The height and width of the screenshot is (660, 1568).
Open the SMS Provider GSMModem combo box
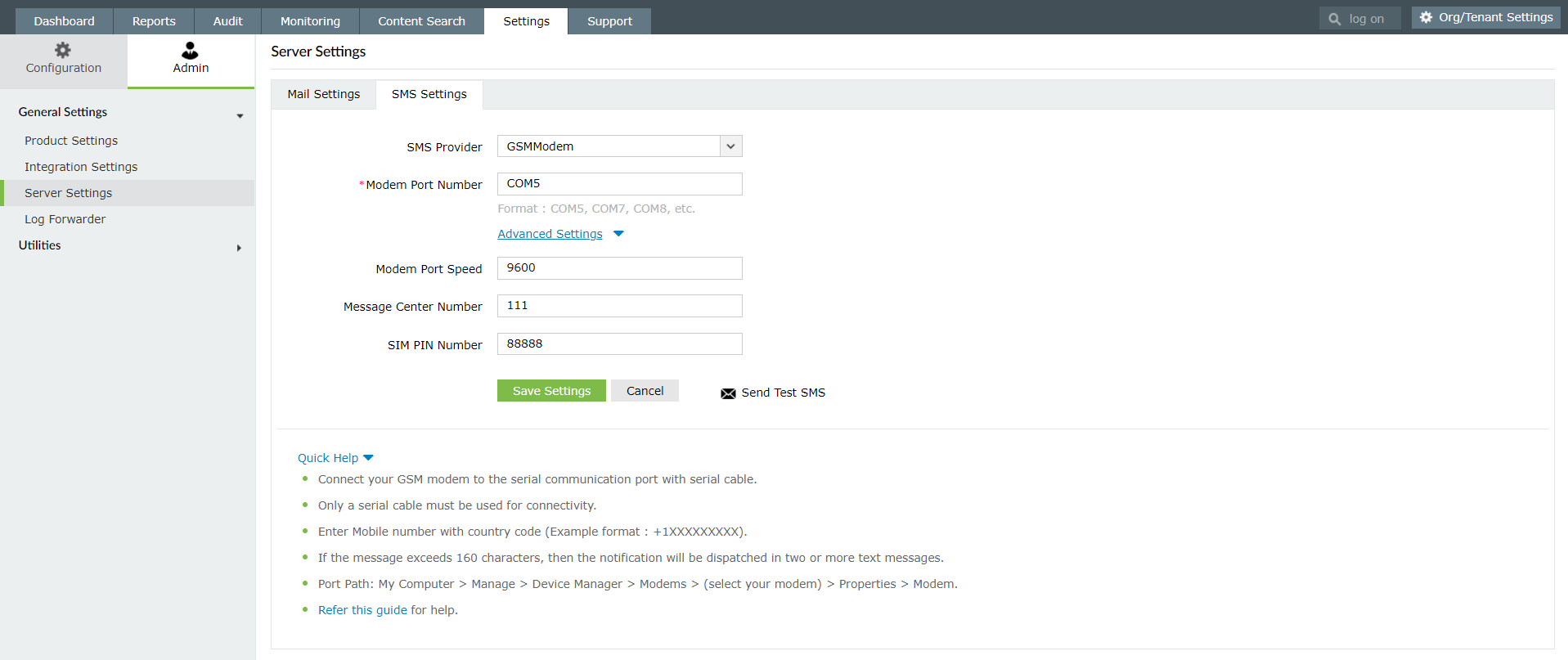coord(619,146)
